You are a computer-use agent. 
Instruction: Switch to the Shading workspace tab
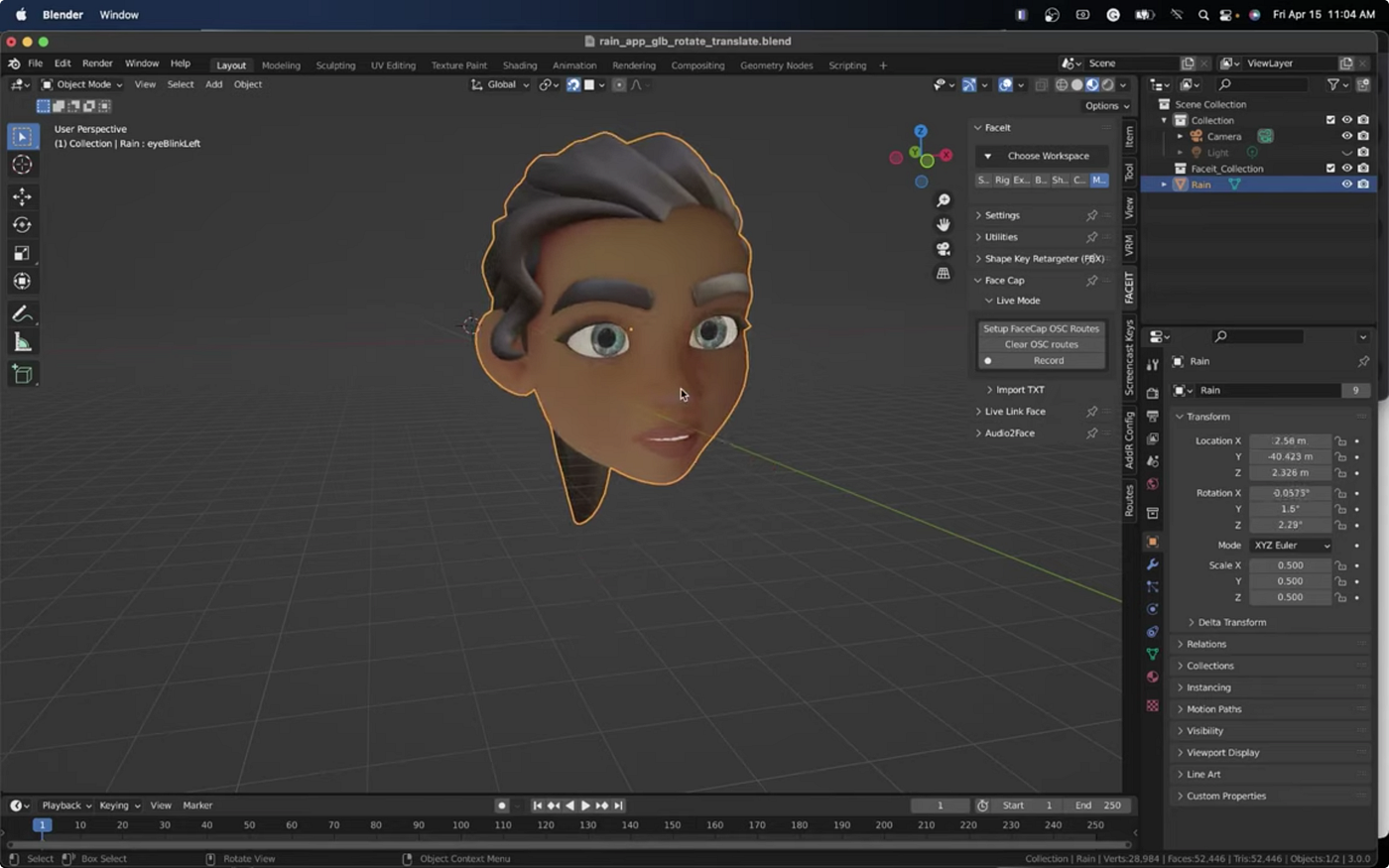519,65
